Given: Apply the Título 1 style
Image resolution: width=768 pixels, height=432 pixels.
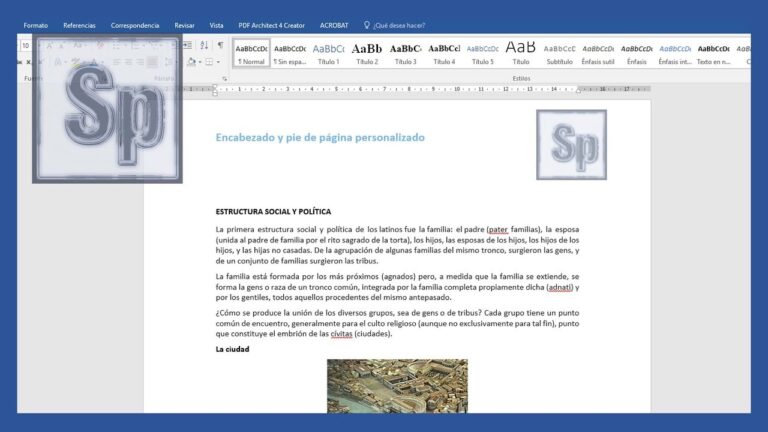Looking at the screenshot, I should pos(328,53).
